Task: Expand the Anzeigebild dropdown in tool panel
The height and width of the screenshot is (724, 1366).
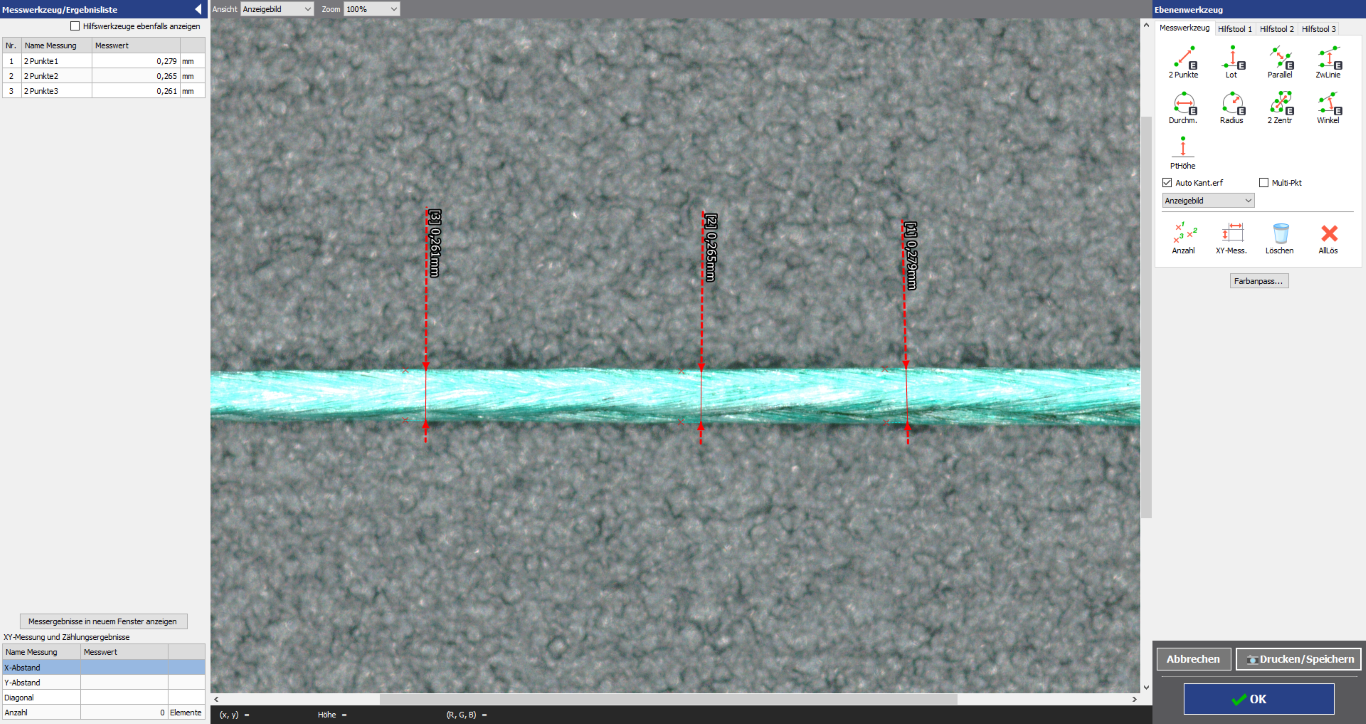Action: coord(1208,200)
